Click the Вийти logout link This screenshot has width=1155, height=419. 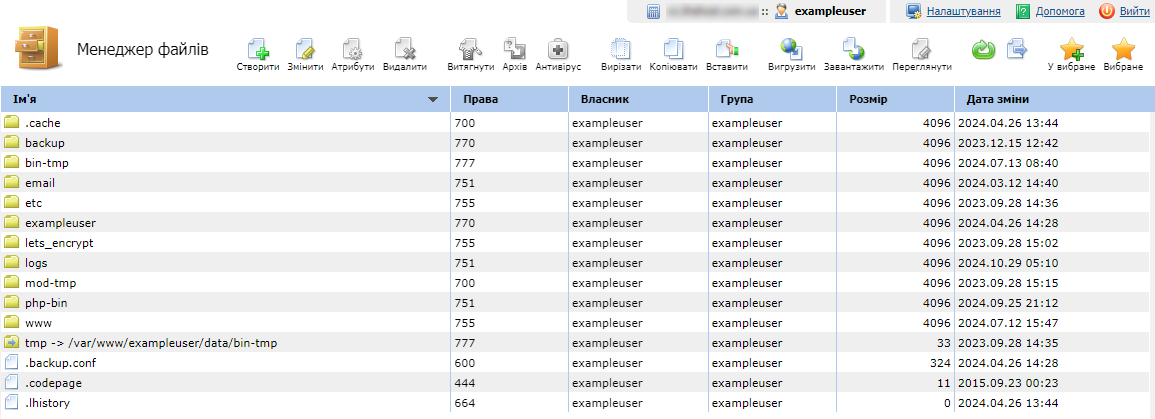[1133, 11]
